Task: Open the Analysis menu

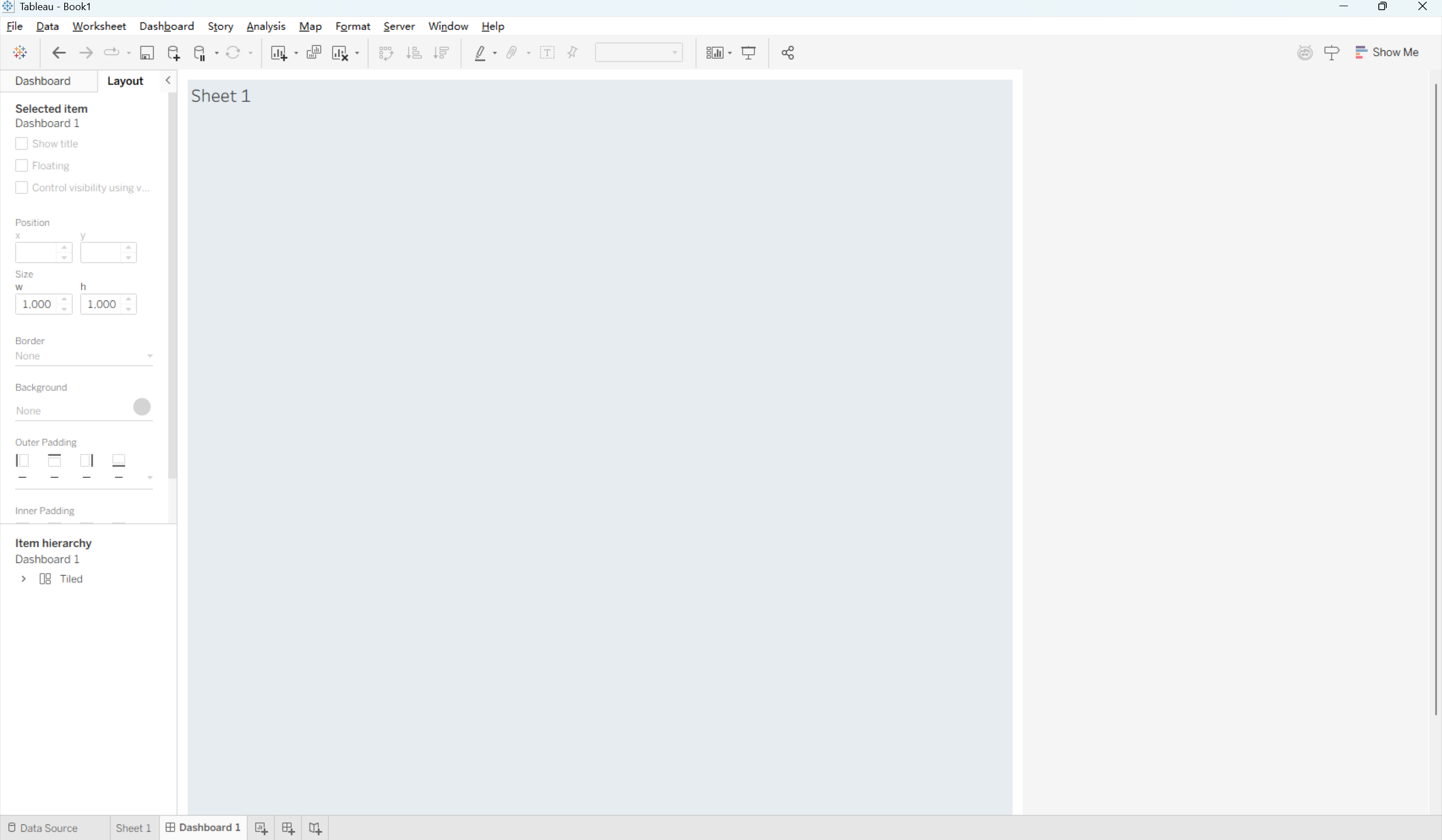Action: point(265,26)
